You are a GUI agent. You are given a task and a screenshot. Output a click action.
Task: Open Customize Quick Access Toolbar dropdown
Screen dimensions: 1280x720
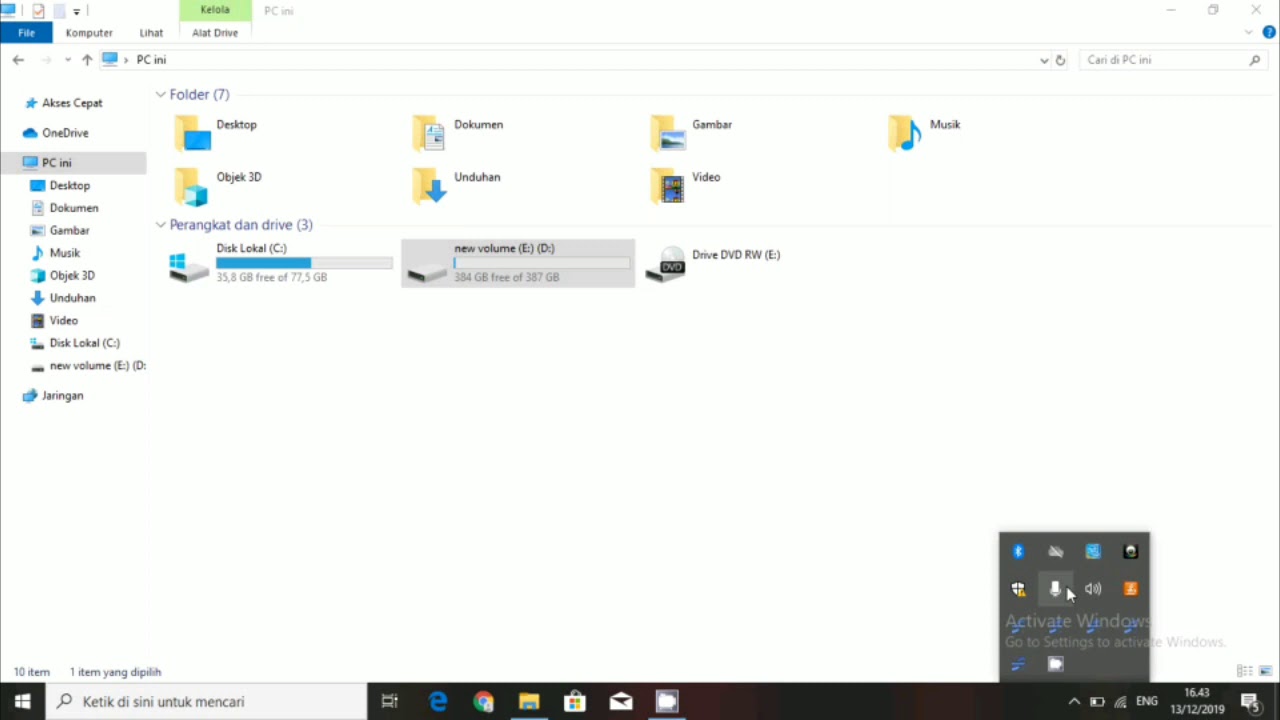(x=76, y=12)
